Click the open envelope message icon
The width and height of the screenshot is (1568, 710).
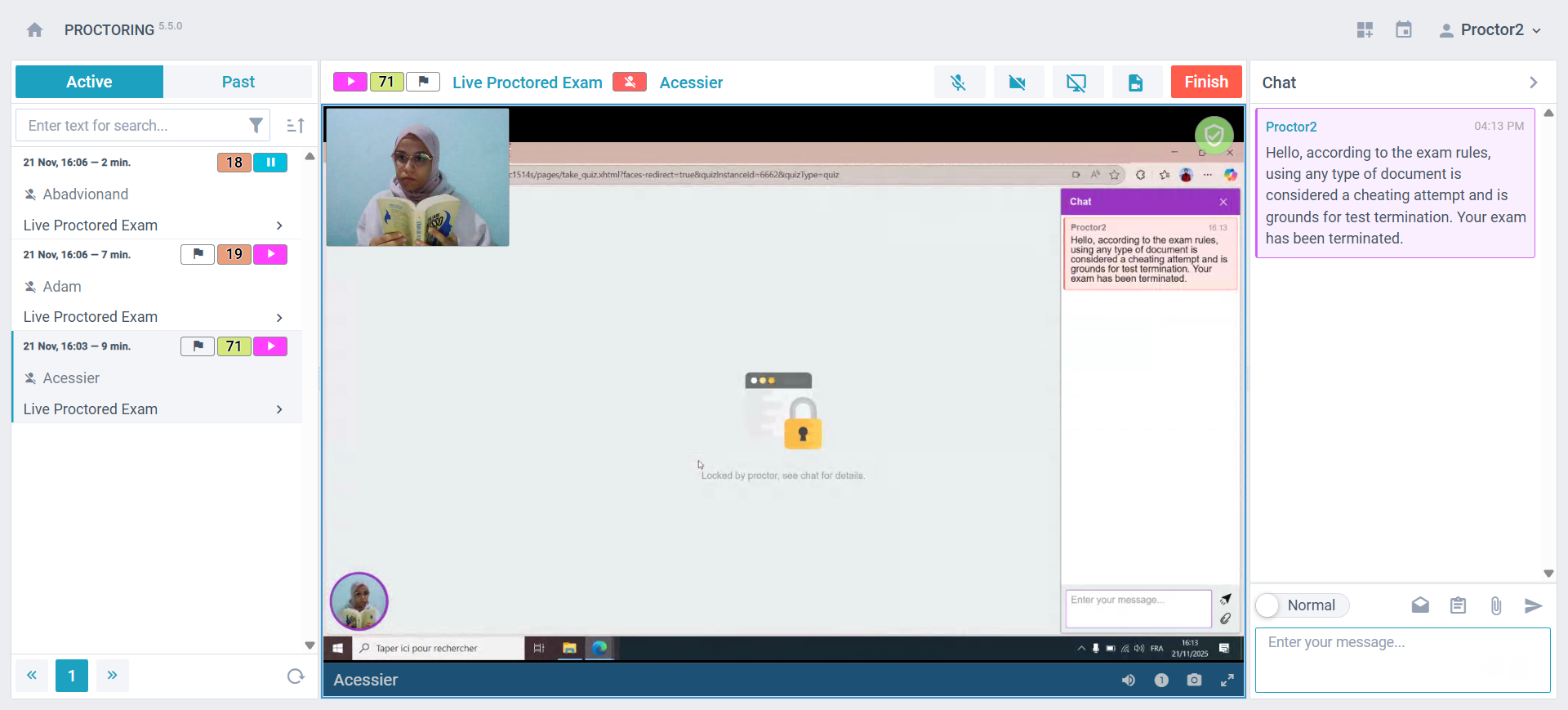(1420, 605)
